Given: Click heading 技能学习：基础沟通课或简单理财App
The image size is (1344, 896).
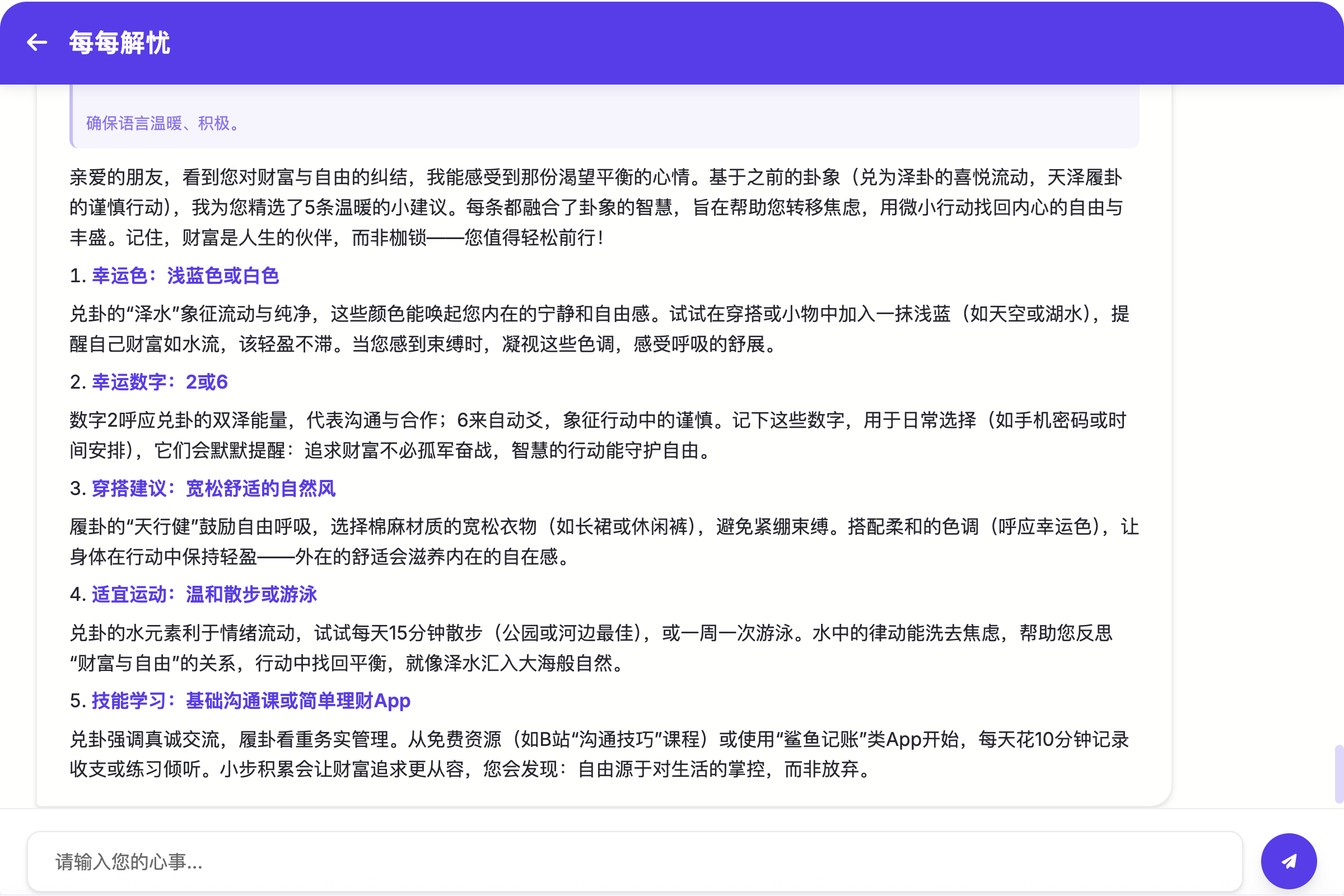Looking at the screenshot, I should [x=251, y=701].
